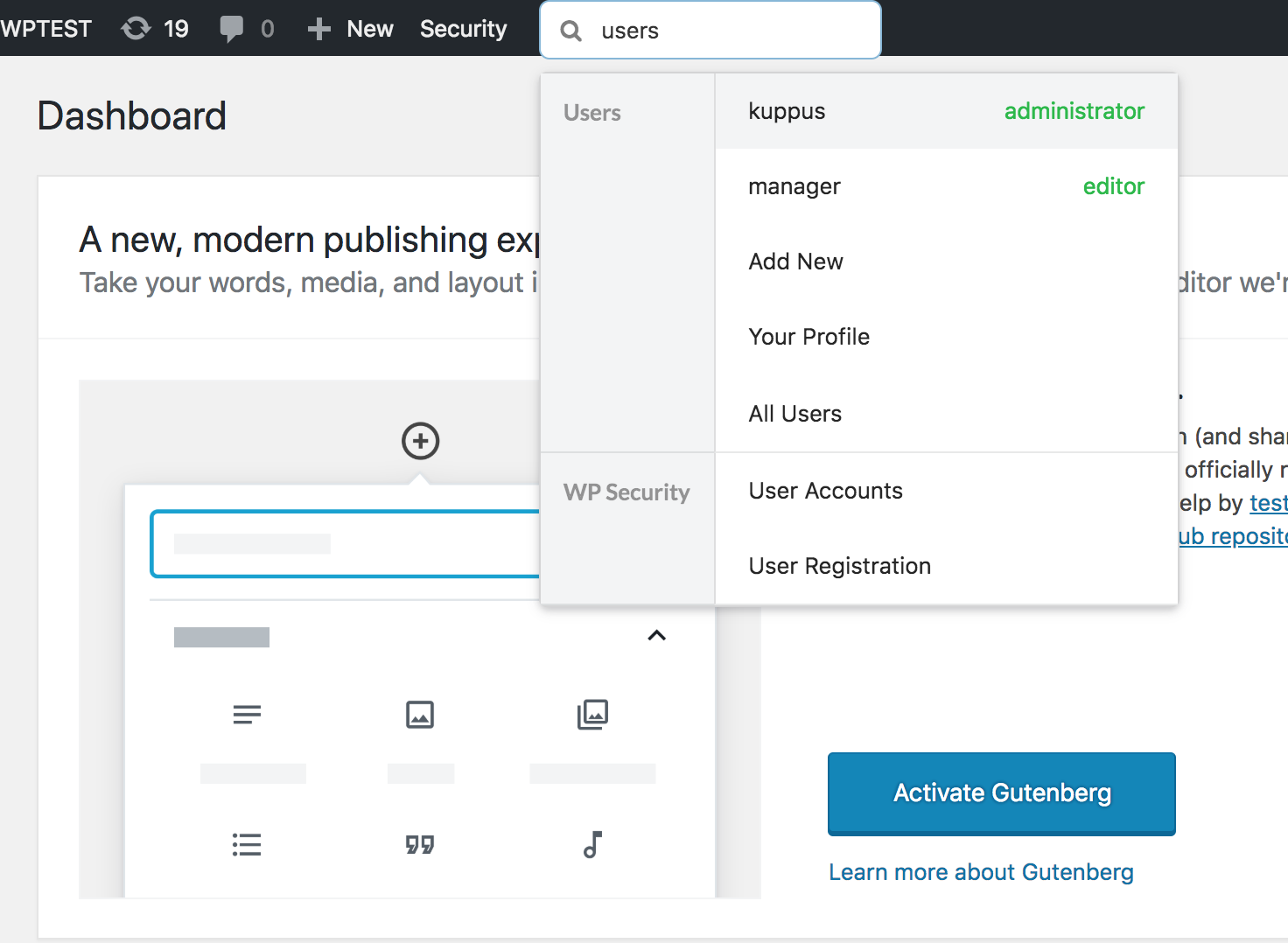Select the audio note block icon

(592, 844)
